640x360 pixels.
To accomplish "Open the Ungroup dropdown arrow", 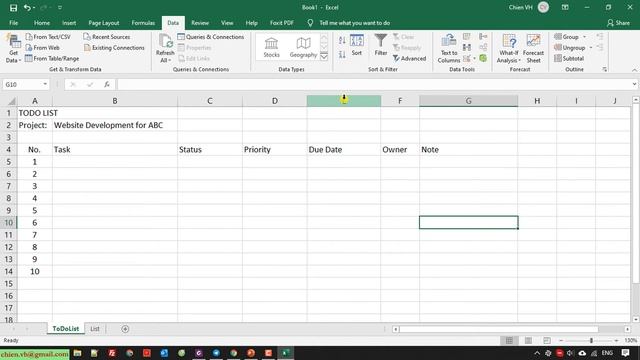I will [x=591, y=48].
